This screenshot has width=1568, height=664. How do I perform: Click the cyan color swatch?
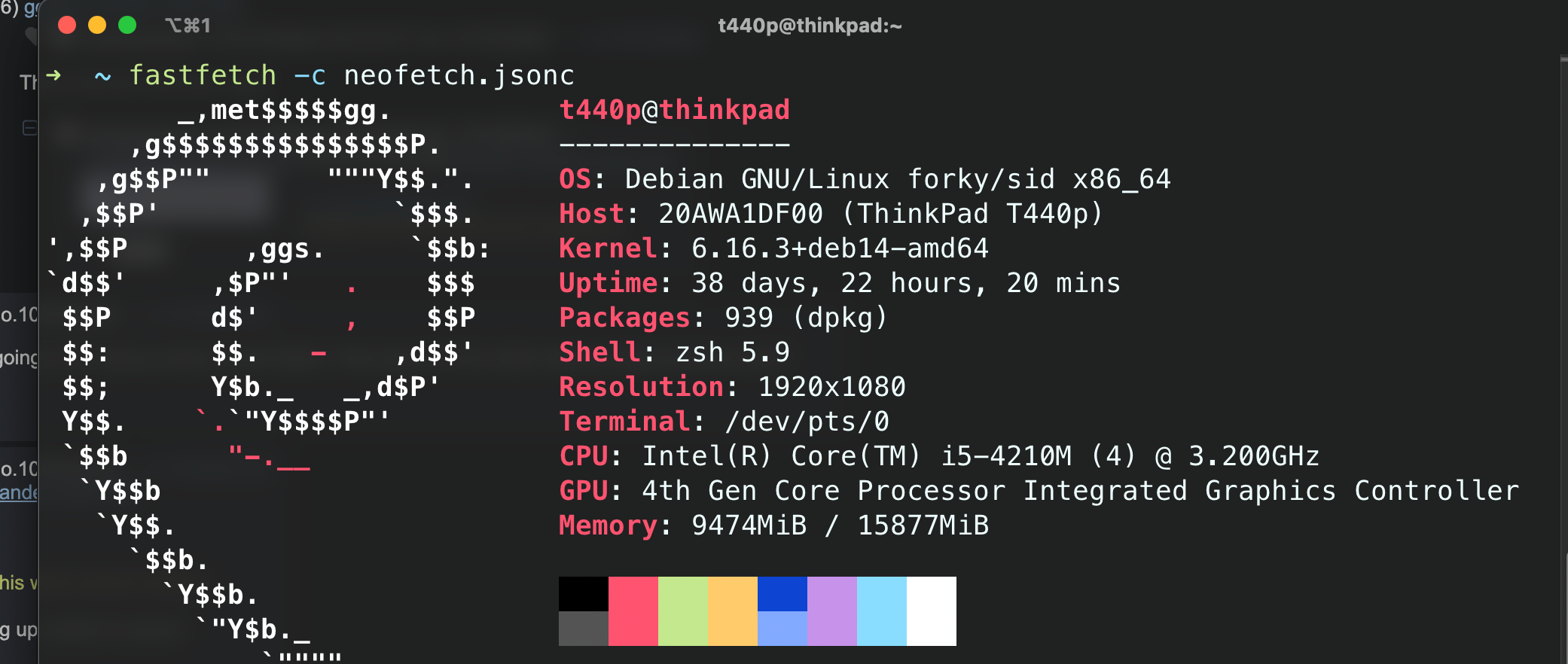(882, 611)
